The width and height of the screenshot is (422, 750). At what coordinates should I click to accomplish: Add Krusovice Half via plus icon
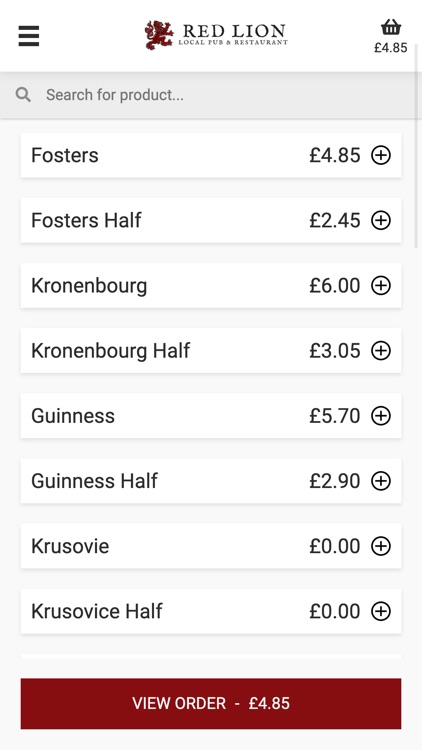(x=381, y=611)
